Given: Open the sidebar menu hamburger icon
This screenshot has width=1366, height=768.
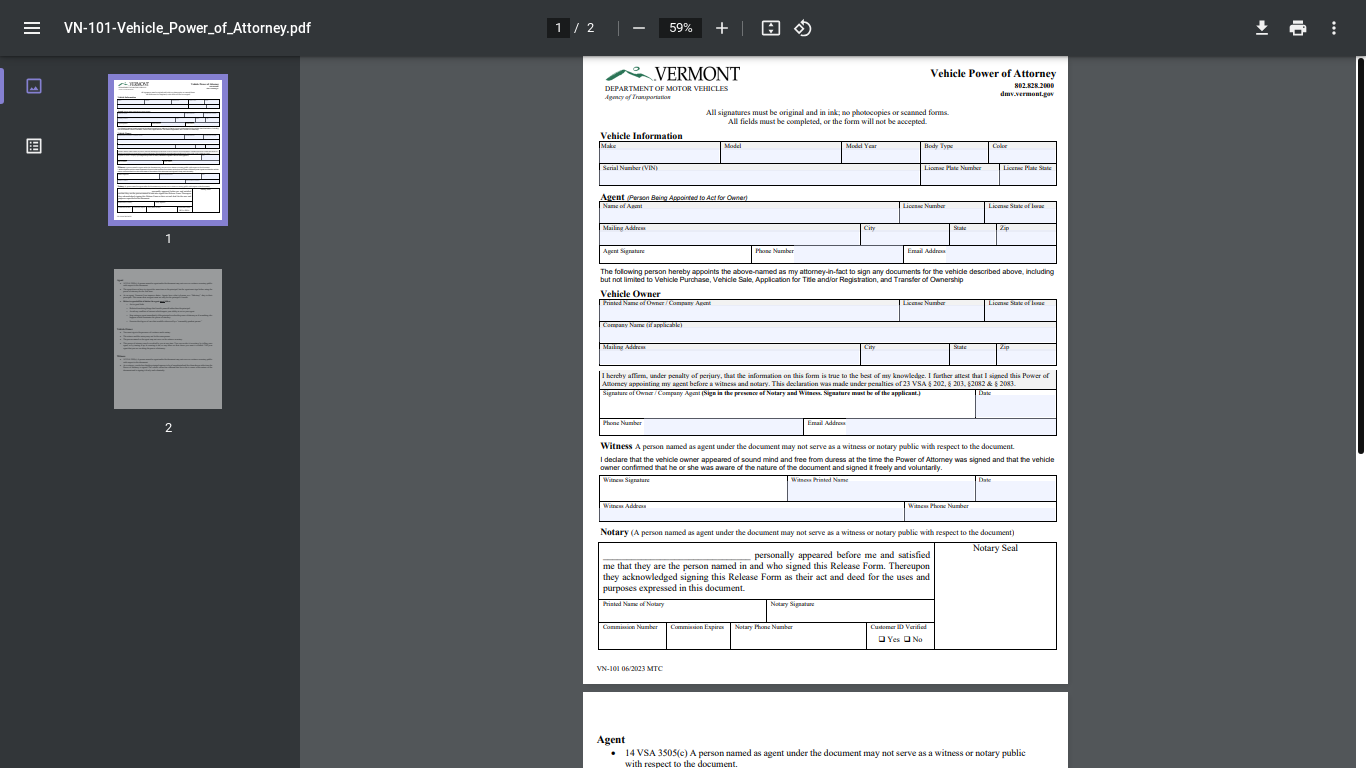Looking at the screenshot, I should click(32, 28).
